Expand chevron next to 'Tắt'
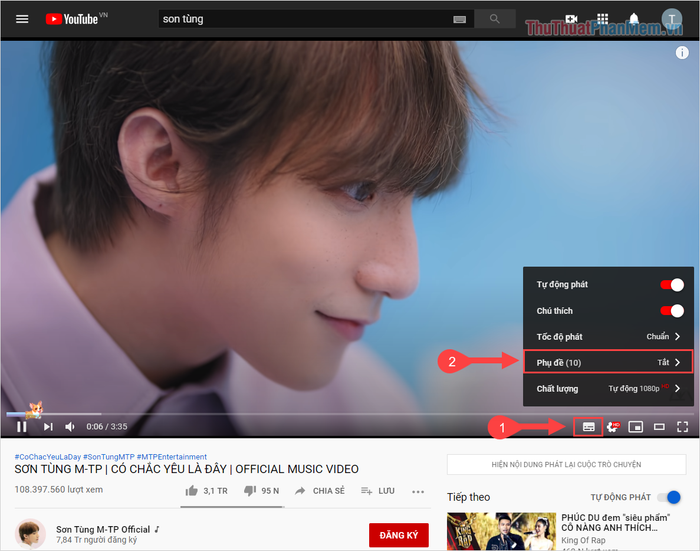Viewport: 700px width, 551px height. tap(678, 362)
